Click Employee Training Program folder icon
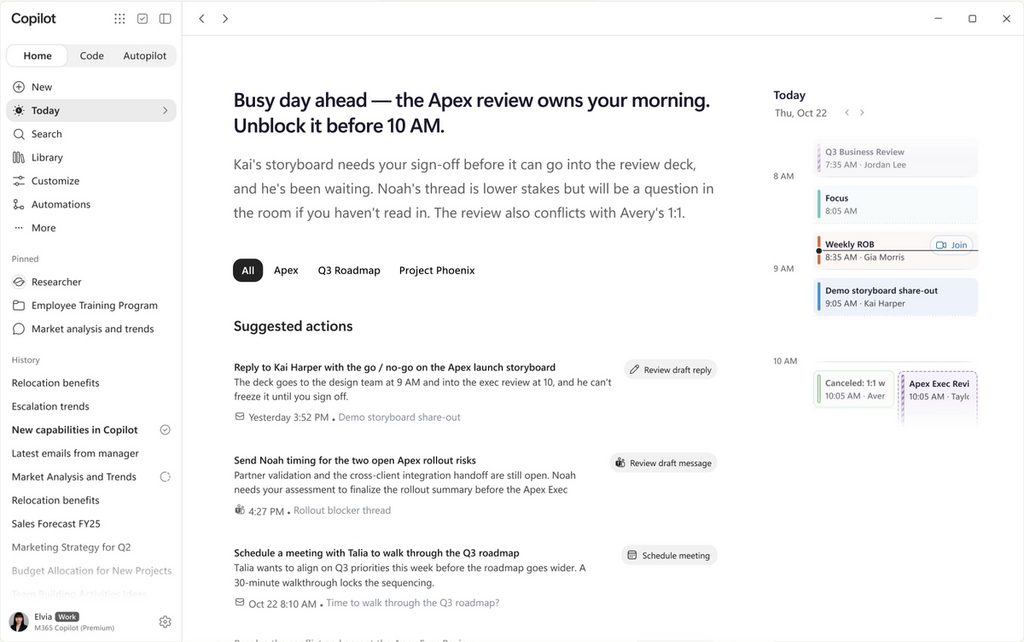Screen dimensions: 1024x642 (19, 306)
